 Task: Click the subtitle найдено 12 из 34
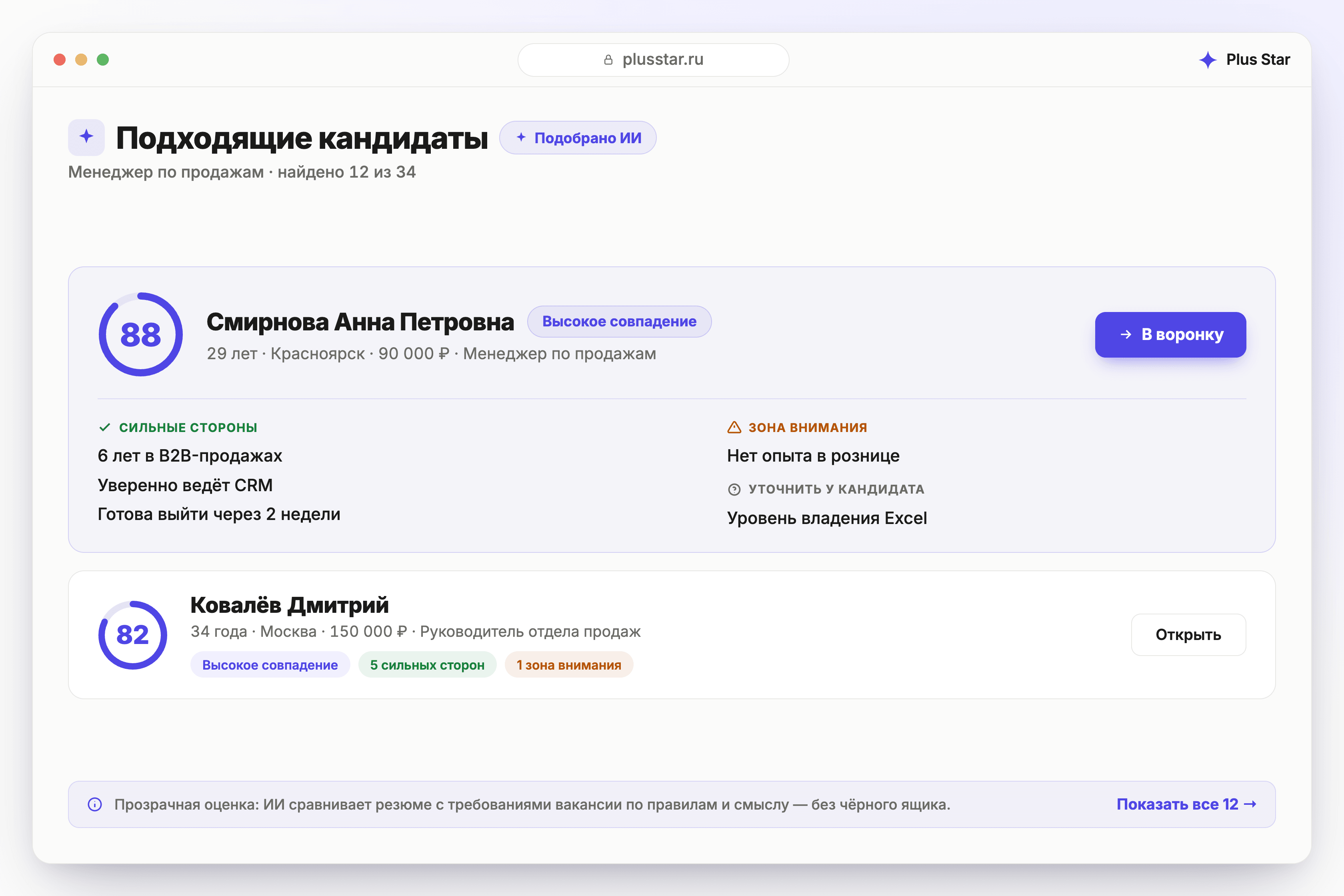point(346,172)
